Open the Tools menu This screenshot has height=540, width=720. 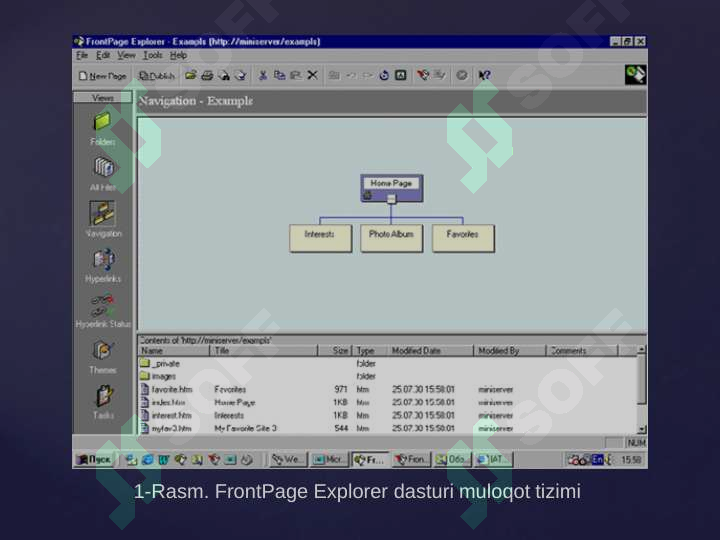point(152,56)
